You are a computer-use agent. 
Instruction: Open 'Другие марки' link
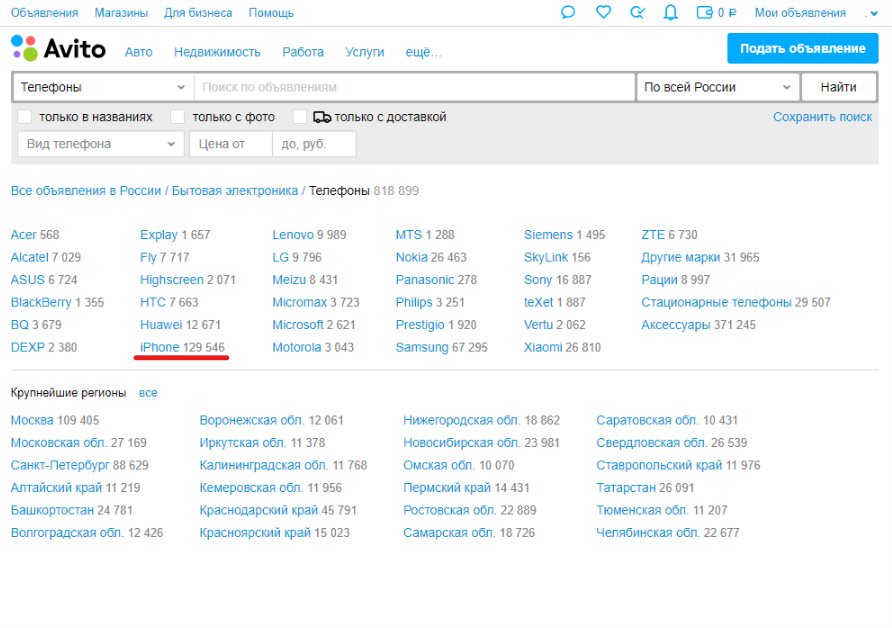[x=680, y=257]
